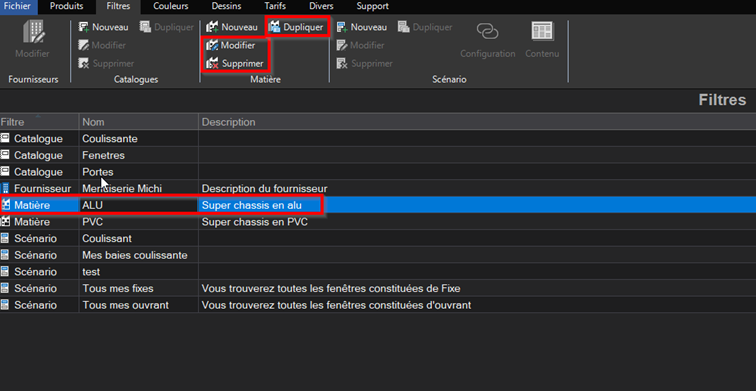Viewport: 756px width, 391px height.
Task: Switch to the Produits tab
Action: point(67,7)
